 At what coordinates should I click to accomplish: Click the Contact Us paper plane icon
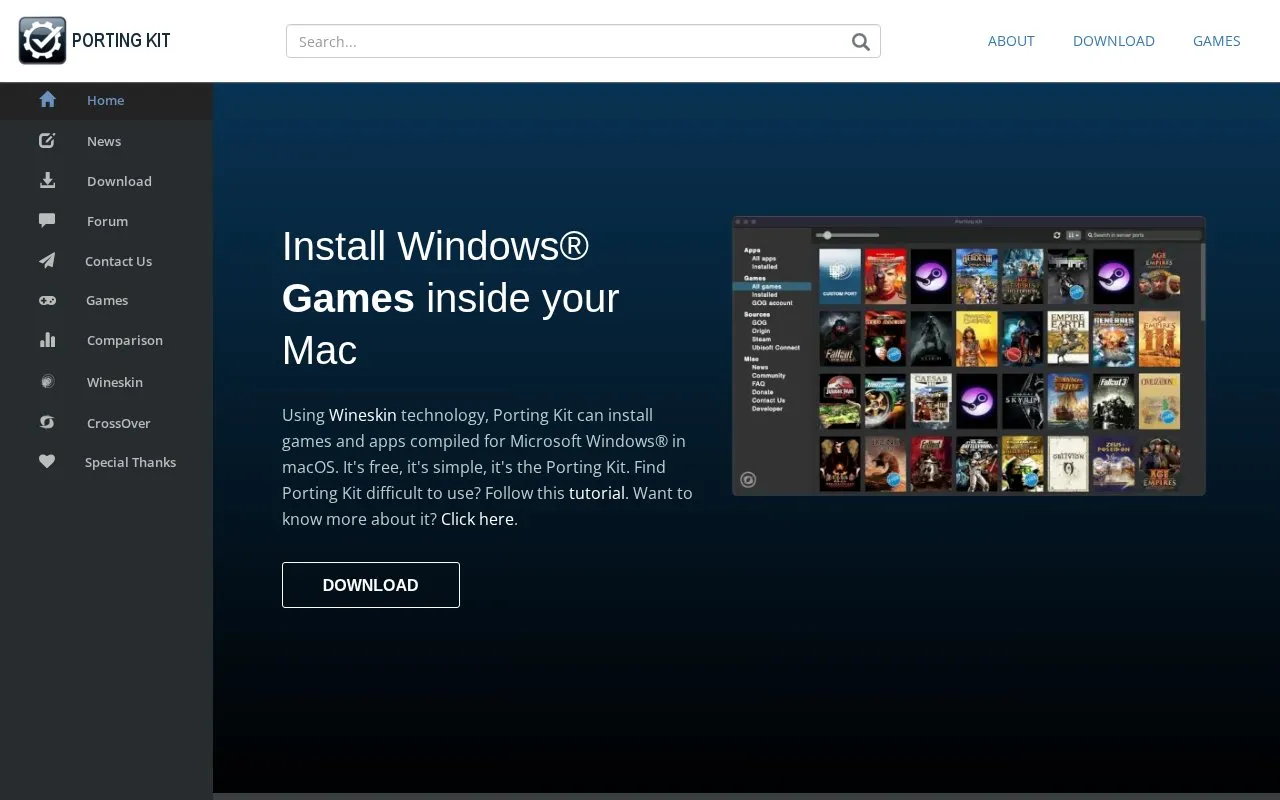pyautogui.click(x=47, y=260)
